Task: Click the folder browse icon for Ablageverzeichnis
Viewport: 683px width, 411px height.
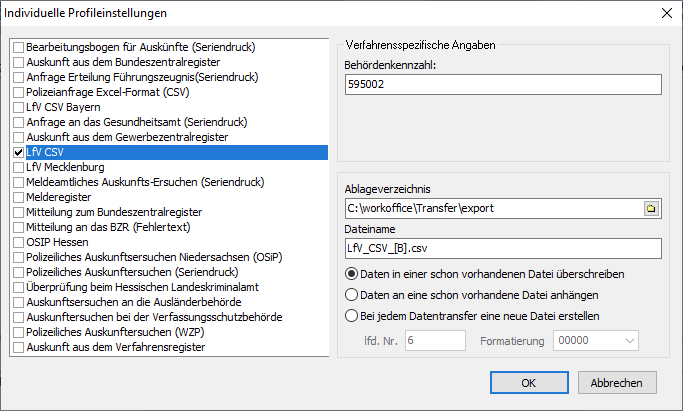Action: pyautogui.click(x=651, y=209)
